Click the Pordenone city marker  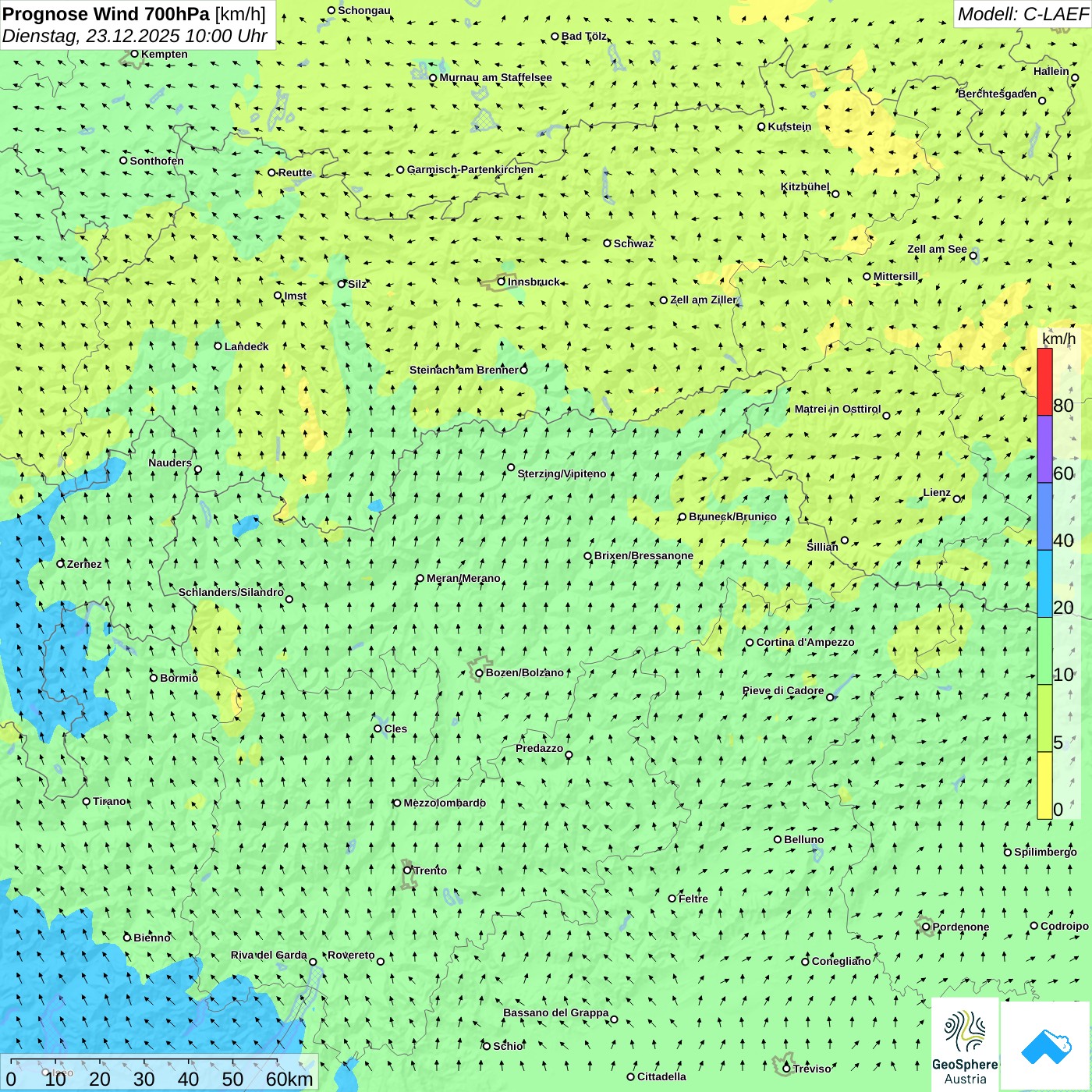926,927
